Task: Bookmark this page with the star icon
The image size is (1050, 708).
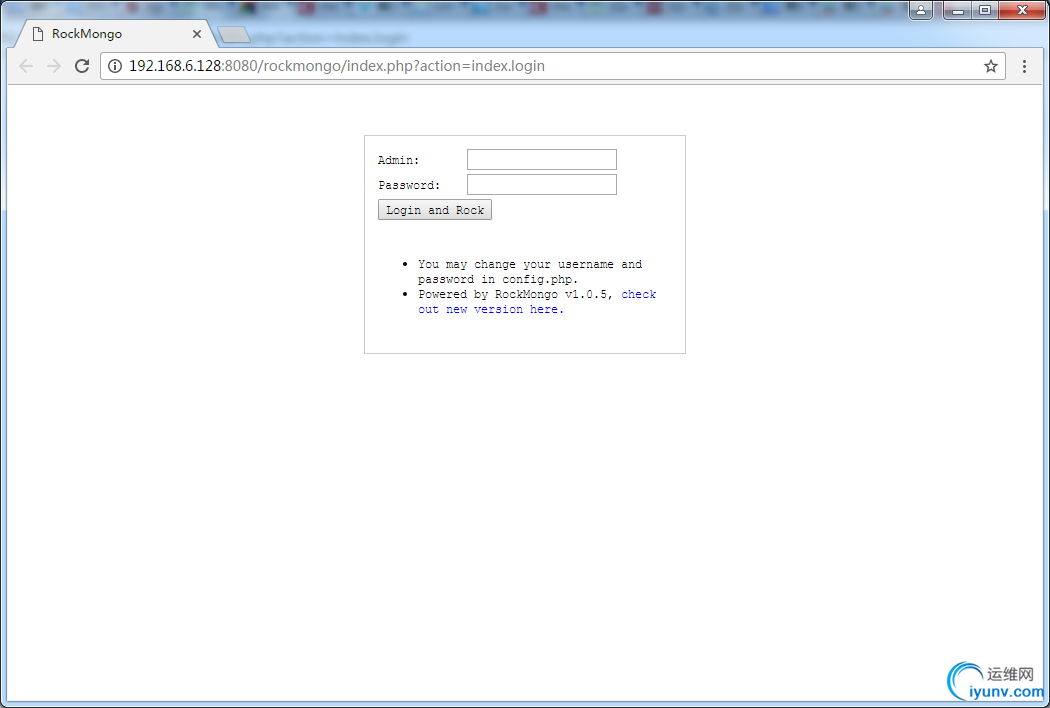Action: [x=991, y=66]
